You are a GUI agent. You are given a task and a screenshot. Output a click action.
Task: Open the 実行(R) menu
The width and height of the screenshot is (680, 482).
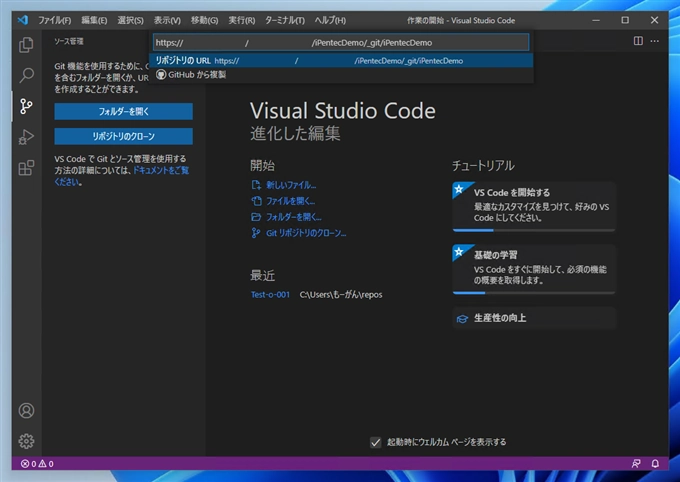click(x=242, y=20)
